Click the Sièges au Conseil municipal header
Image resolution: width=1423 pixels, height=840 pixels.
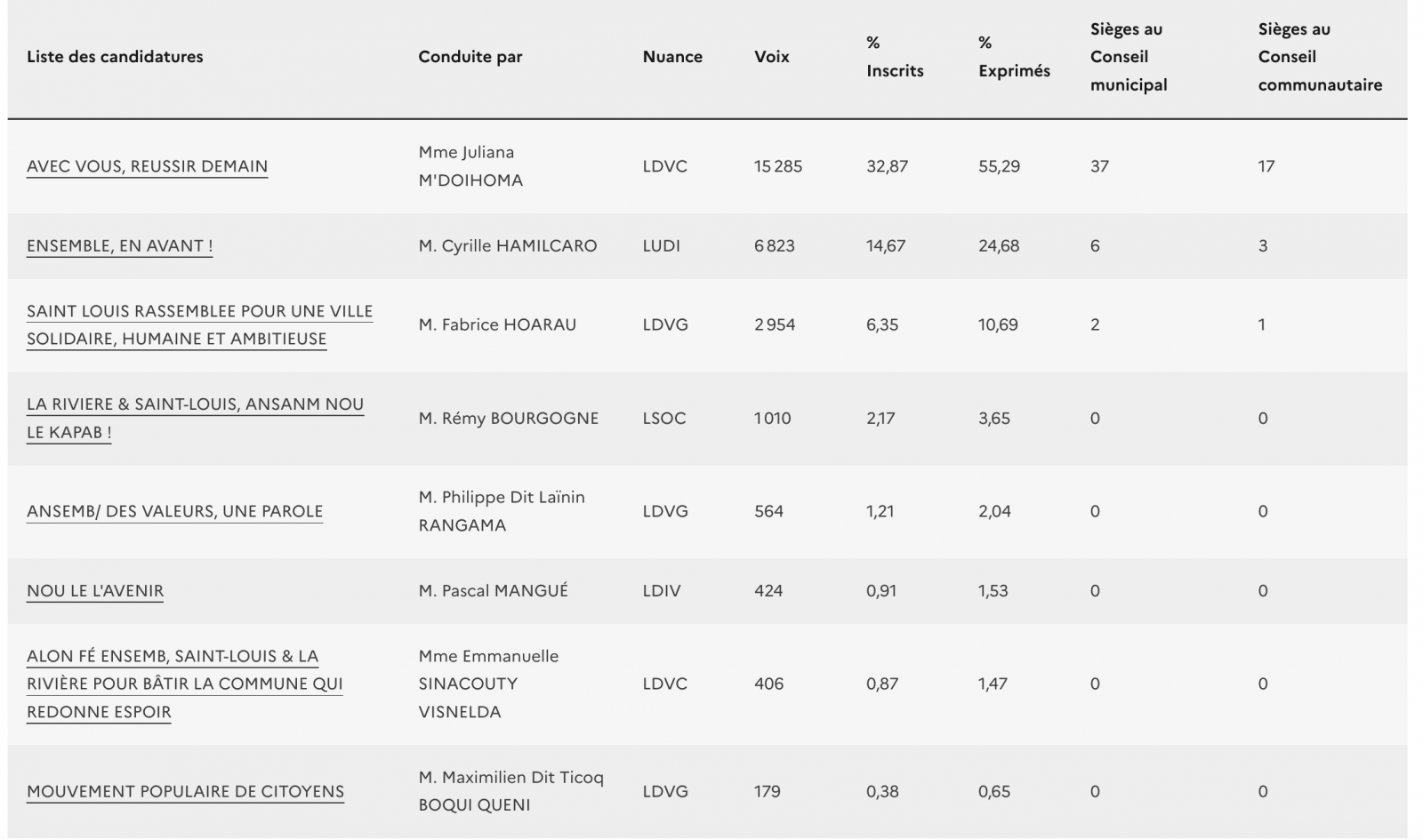point(1129,57)
